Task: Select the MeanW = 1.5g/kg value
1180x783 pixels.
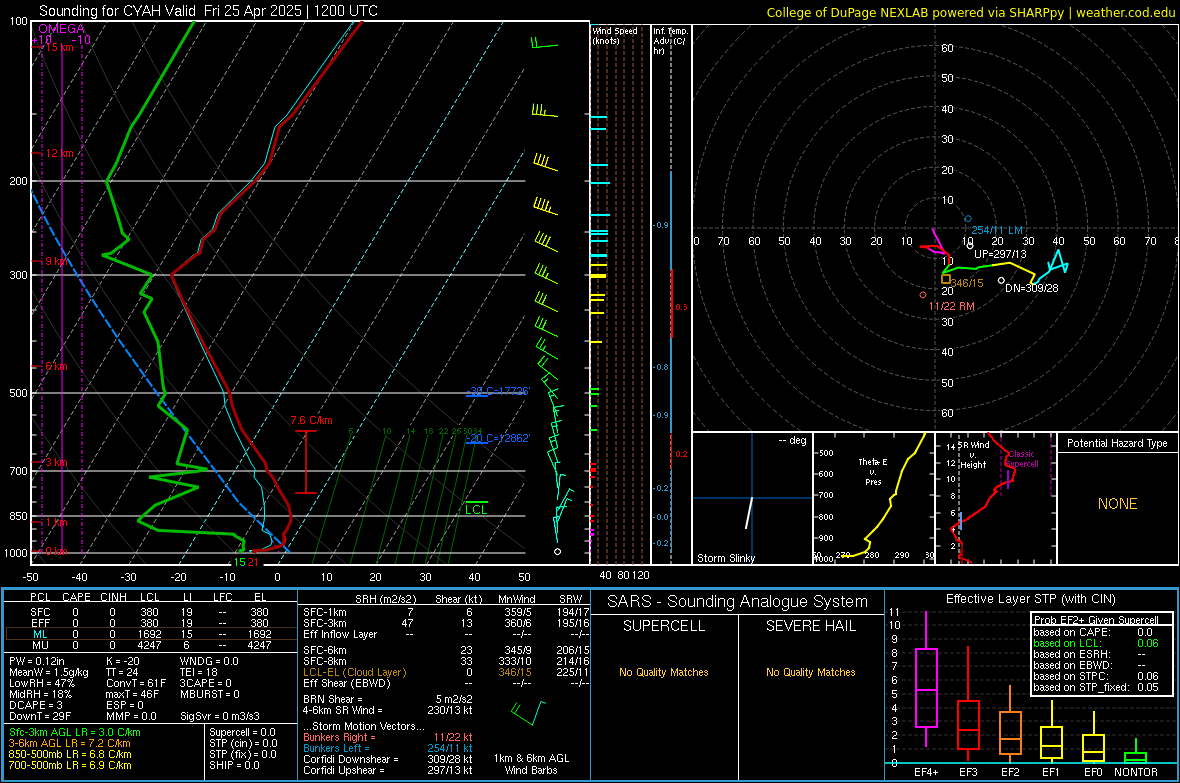Action: [49, 672]
